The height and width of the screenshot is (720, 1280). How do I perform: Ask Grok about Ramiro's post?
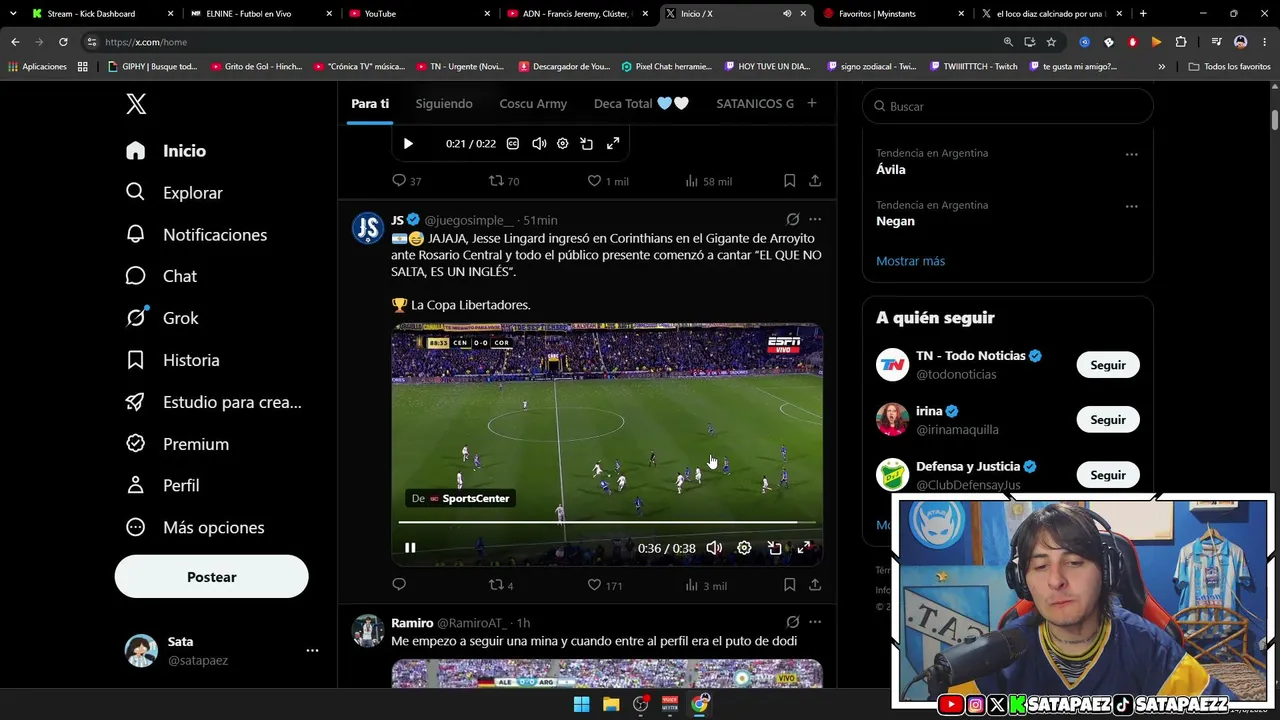tap(793, 622)
